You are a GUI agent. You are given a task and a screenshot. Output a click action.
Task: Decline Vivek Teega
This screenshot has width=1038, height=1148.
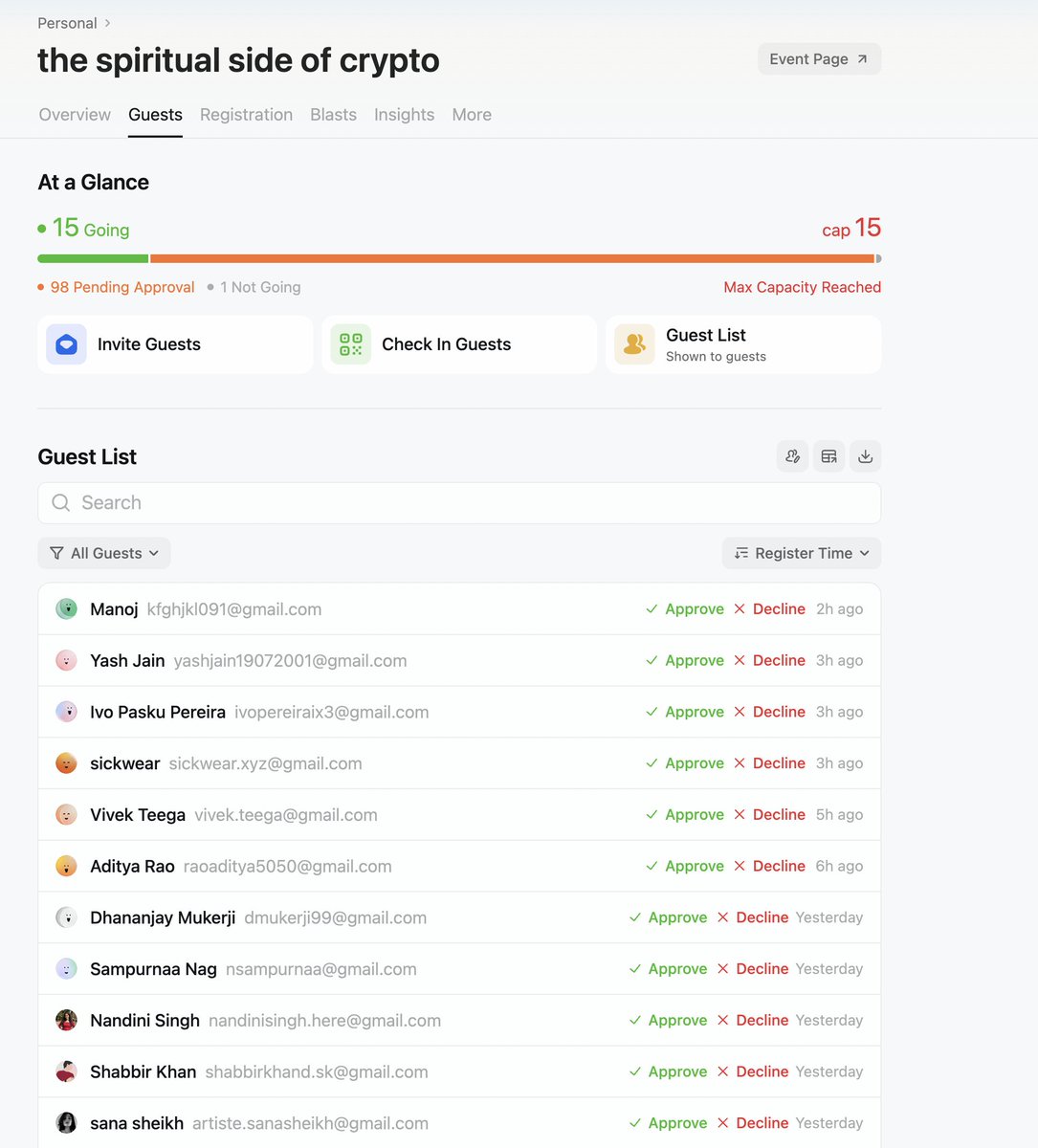[769, 815]
